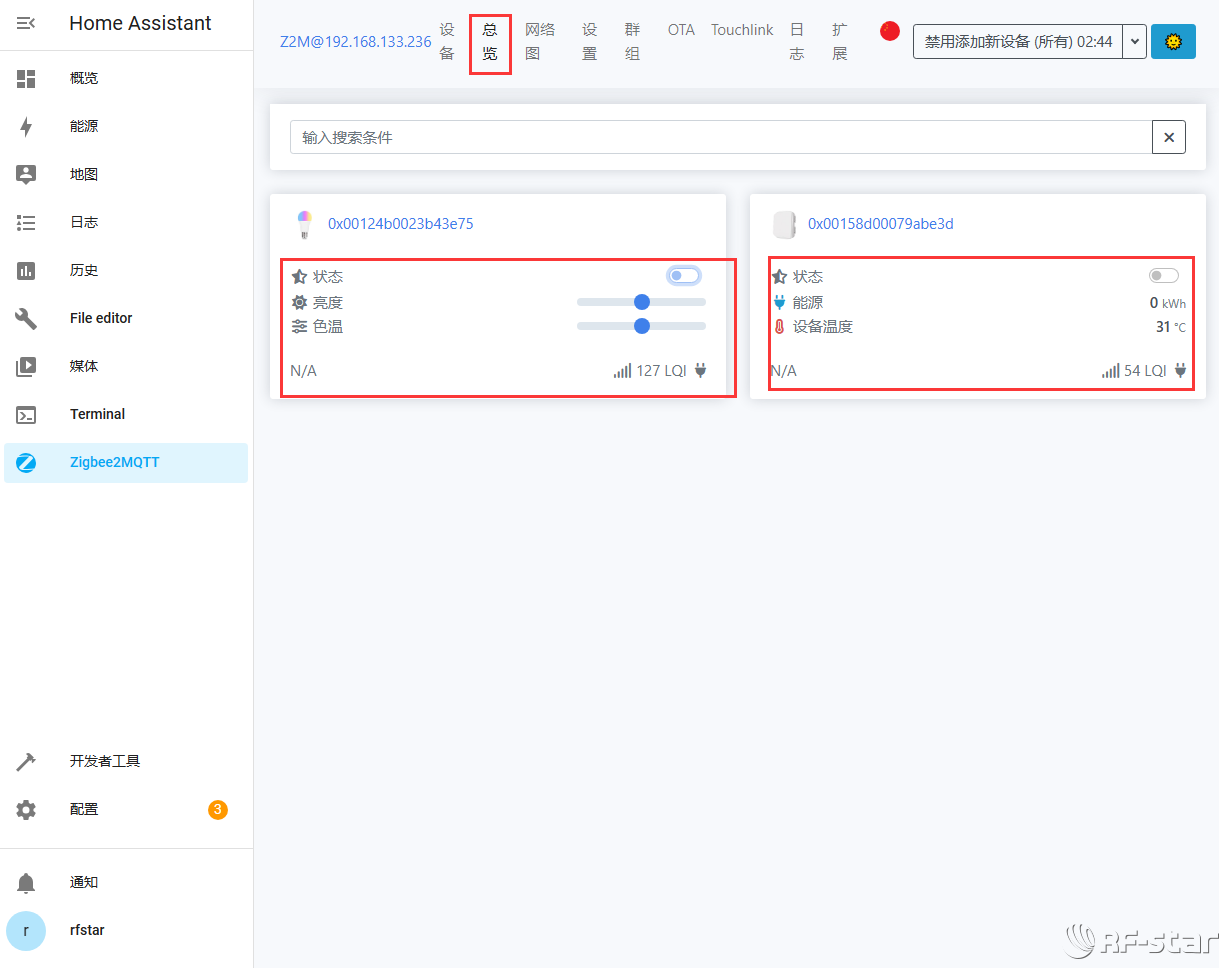The height and width of the screenshot is (968, 1219).
Task: Open the Terminal console icon
Action: (x=26, y=415)
